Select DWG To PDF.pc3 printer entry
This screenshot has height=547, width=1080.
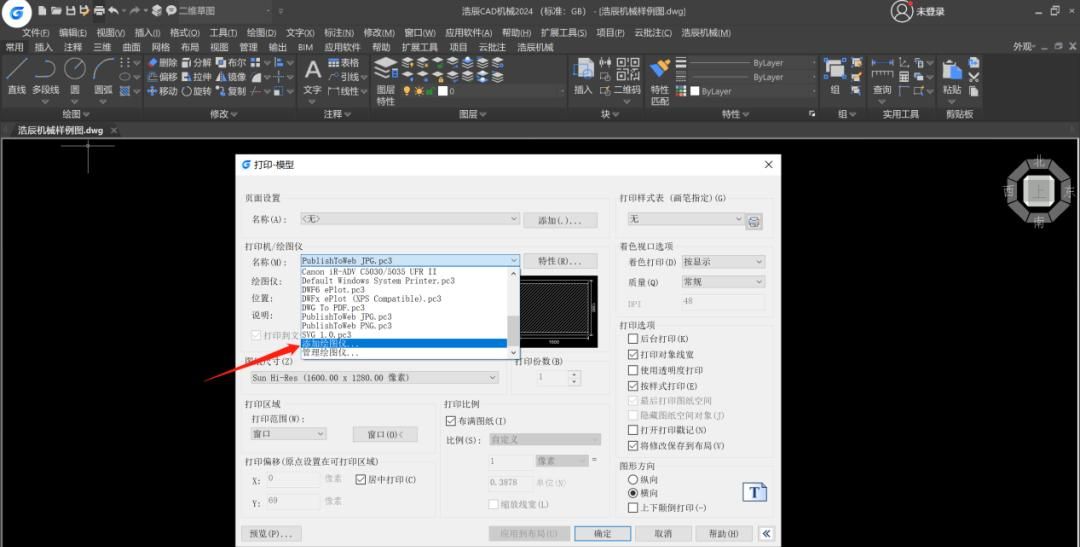pos(404,307)
